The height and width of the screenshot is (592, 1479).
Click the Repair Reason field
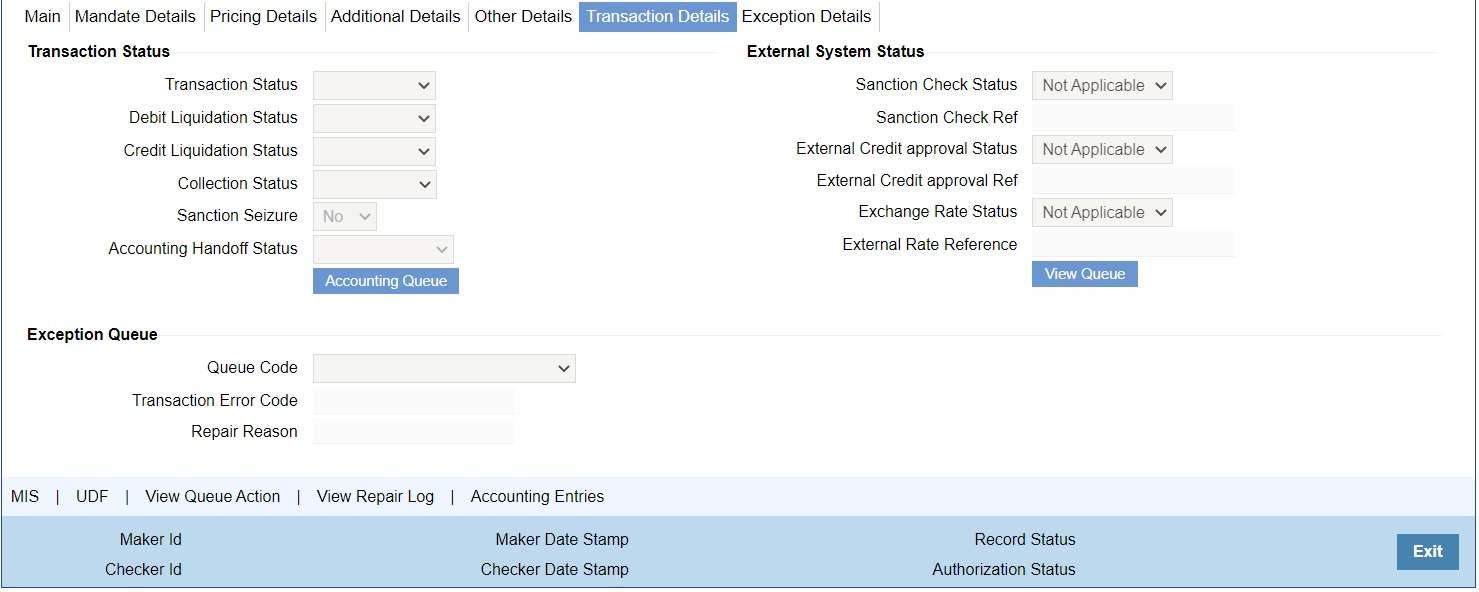(x=414, y=431)
